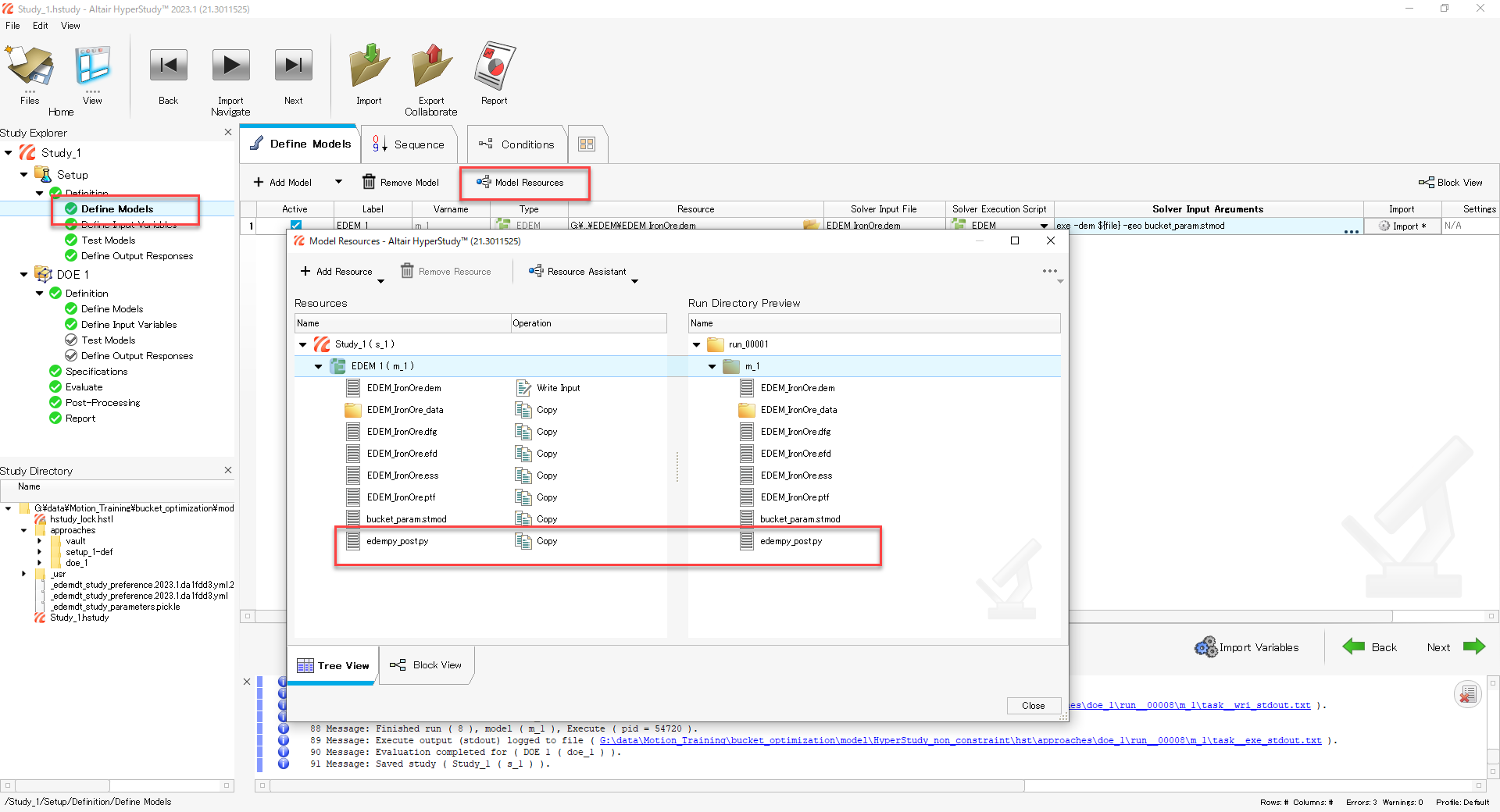1500x812 pixels.
Task: Select Specifications in Study Explorer
Action: click(x=96, y=372)
